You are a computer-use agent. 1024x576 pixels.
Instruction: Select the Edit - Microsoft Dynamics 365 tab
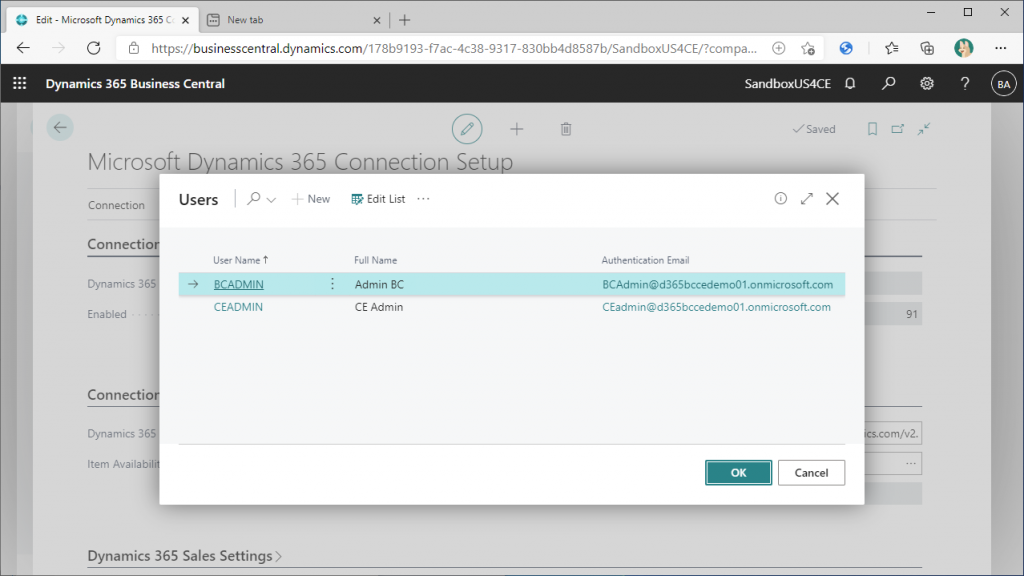(103, 20)
